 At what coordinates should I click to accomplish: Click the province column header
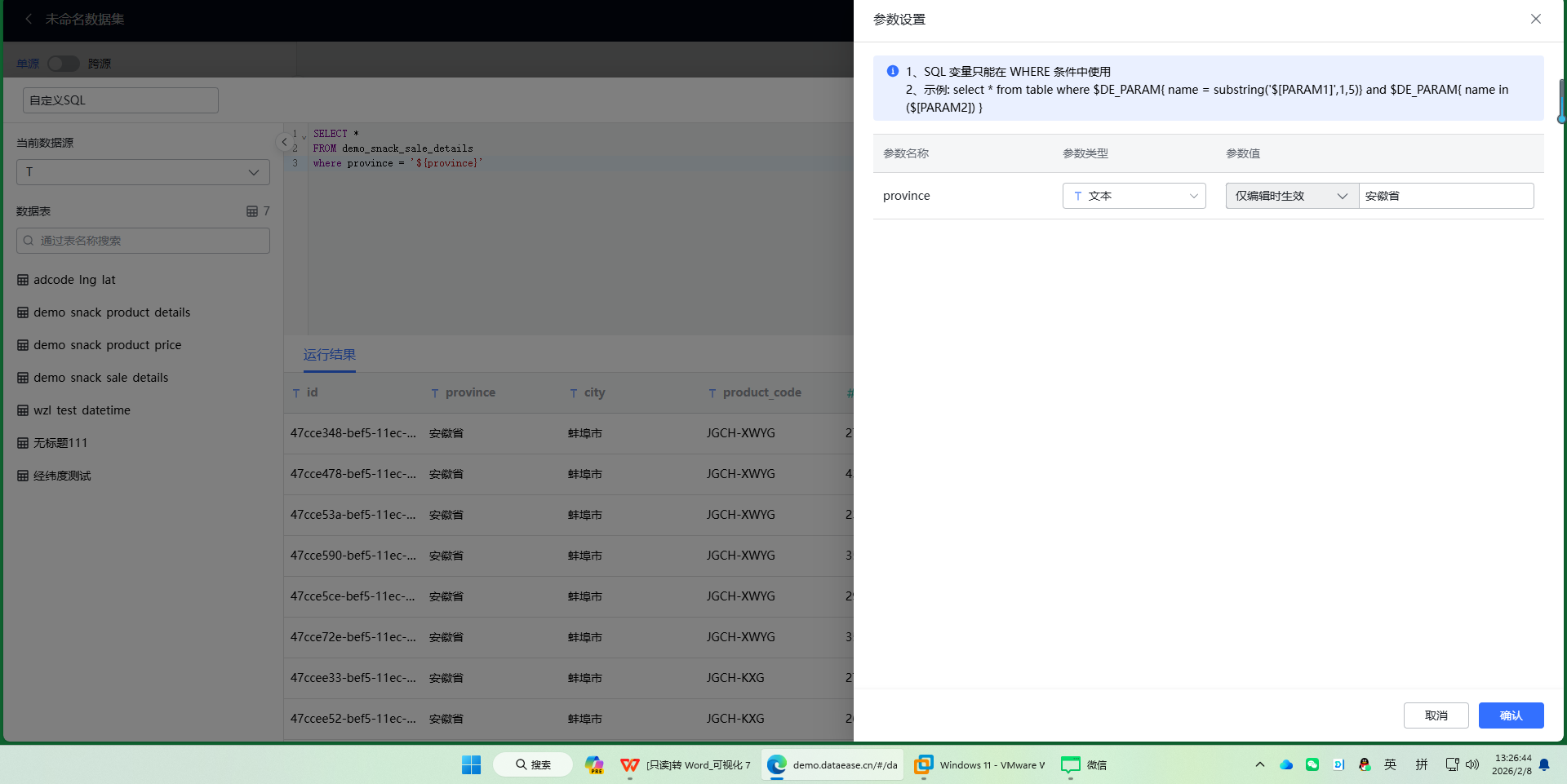pyautogui.click(x=470, y=392)
